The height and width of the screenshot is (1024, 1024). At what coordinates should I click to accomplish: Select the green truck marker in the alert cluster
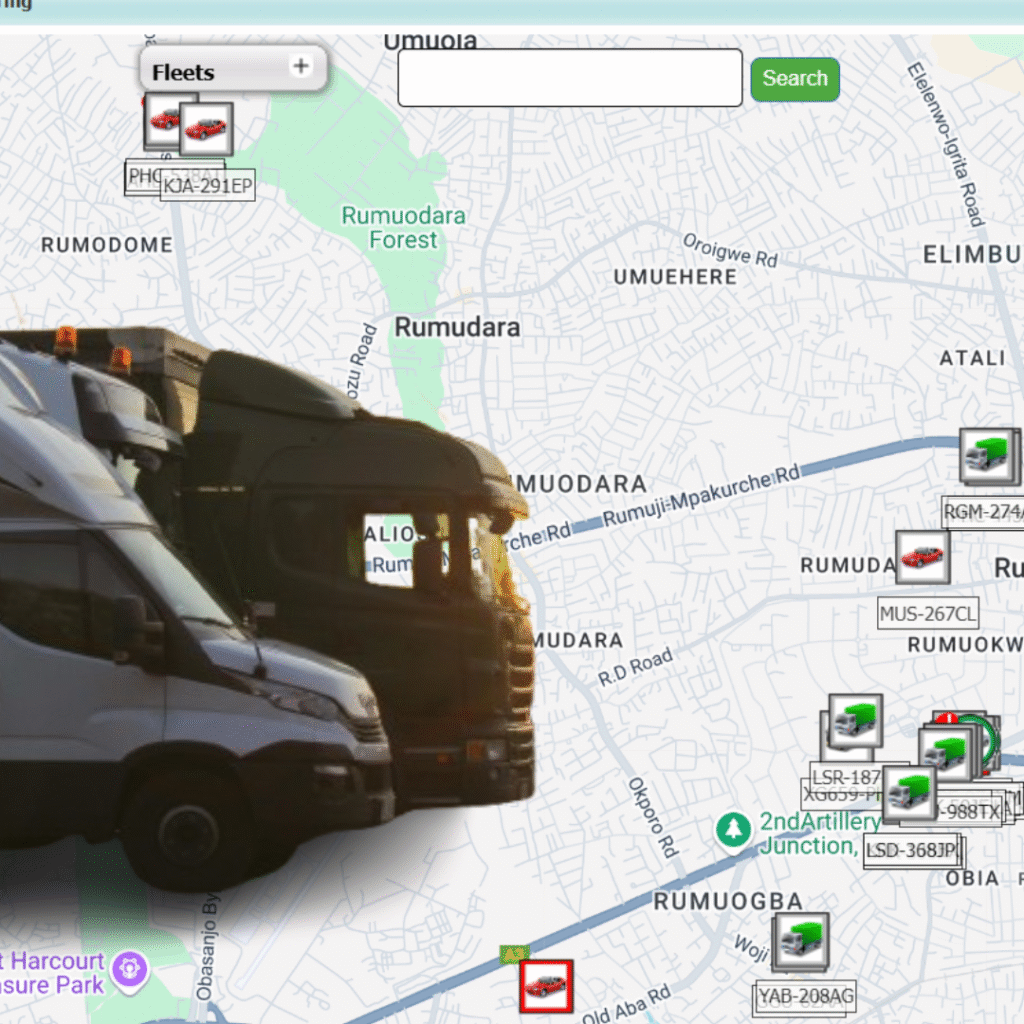coord(945,754)
